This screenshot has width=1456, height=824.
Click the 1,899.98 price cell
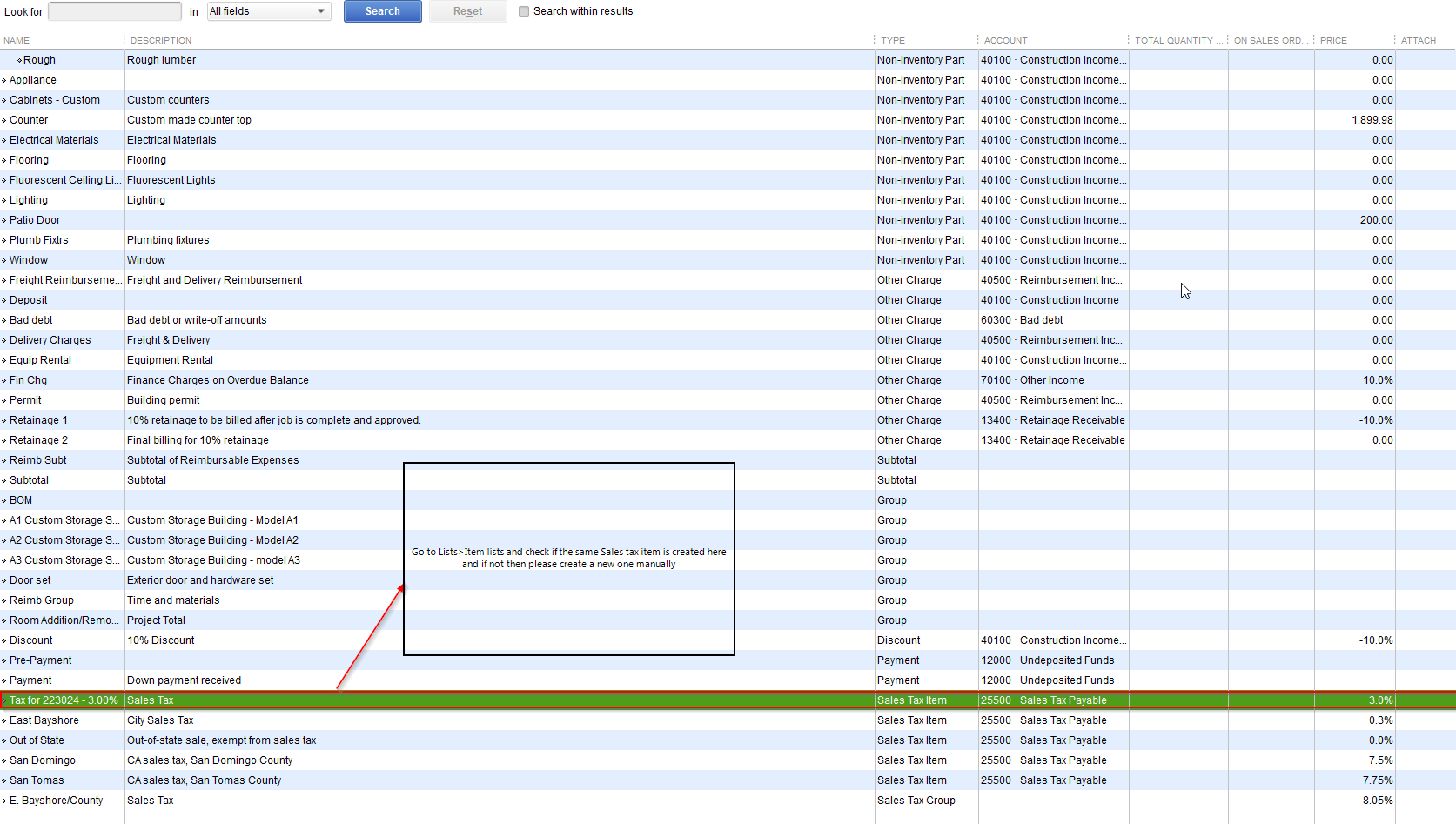coord(1372,120)
